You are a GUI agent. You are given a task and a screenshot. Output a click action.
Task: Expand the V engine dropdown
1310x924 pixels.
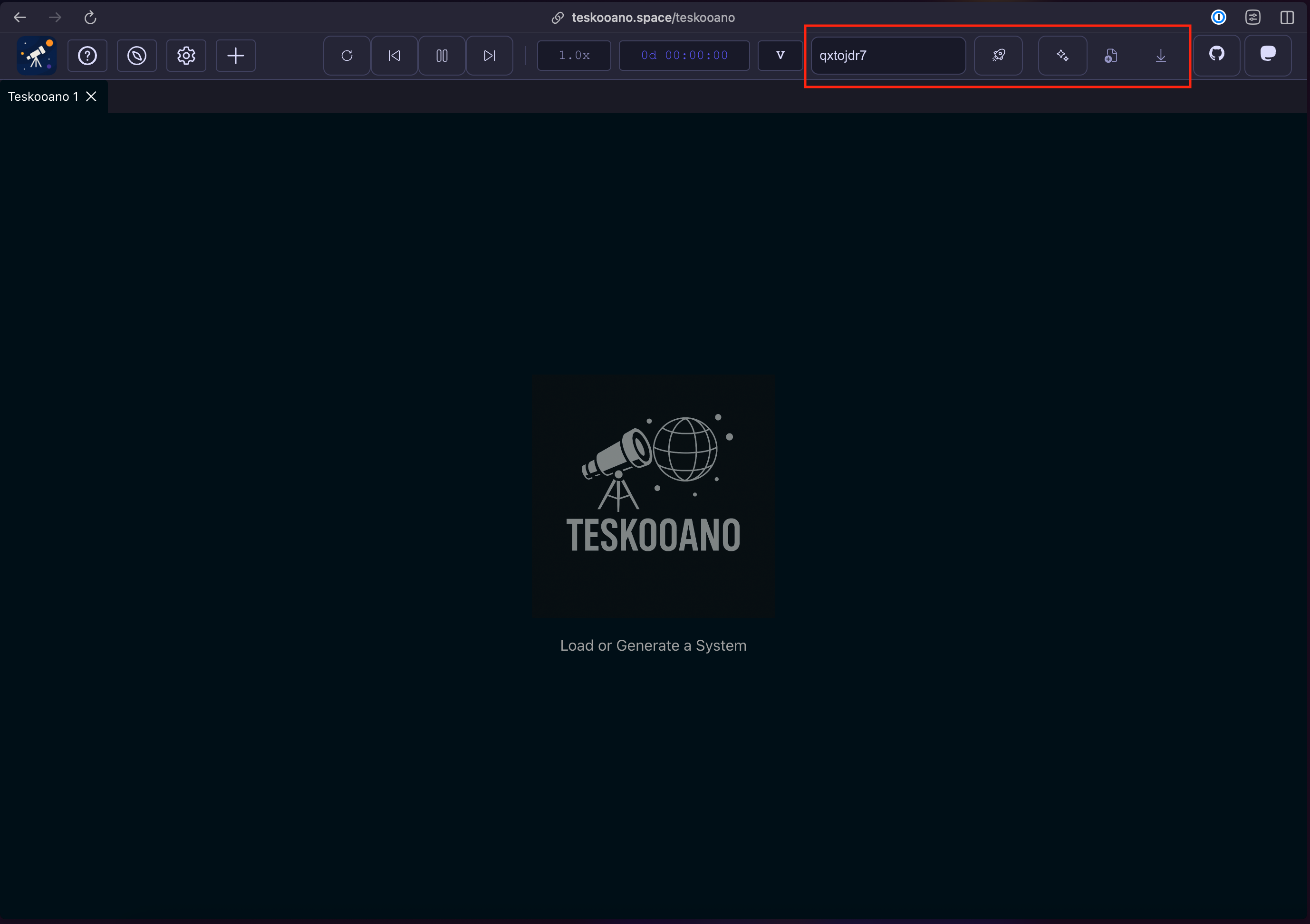[780, 55]
